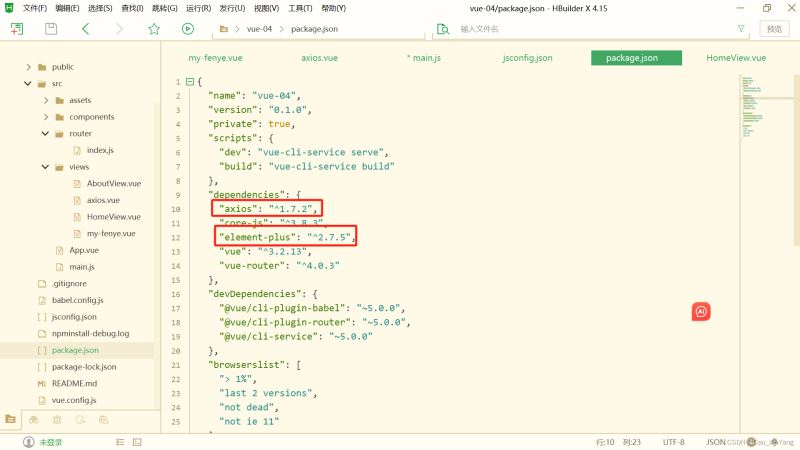Screen dimensions: 800x450
Task: Click the 行:10 line indicator in status bar
Action: coord(605,442)
